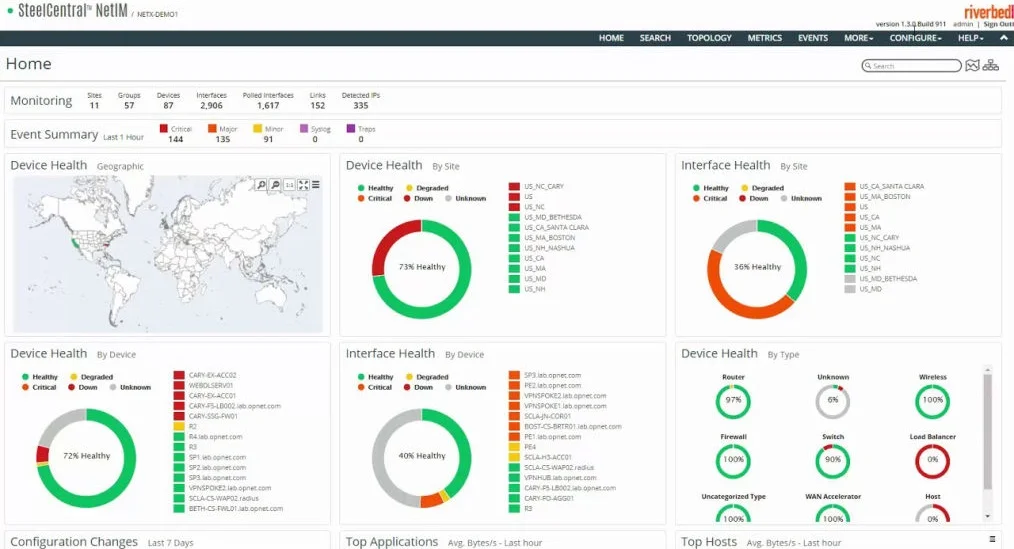
Task: Click the Detected IPs count 335
Action: tap(361, 105)
